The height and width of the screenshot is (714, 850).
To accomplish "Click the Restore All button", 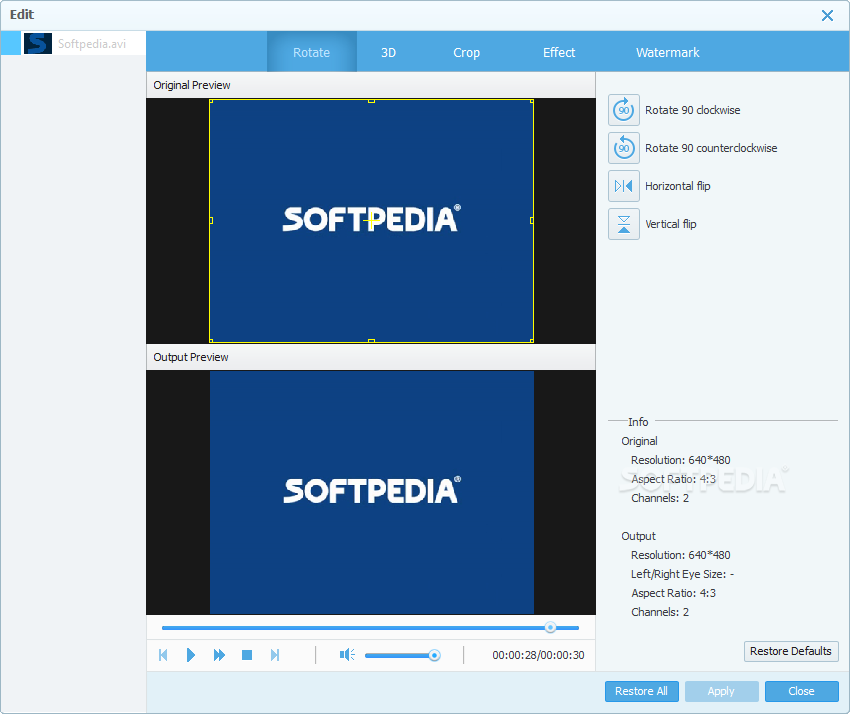I will pos(641,691).
